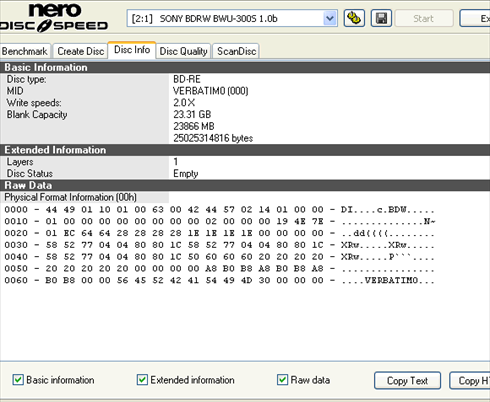Click the Empty disc status value
This screenshot has height=402, width=490.
[x=186, y=174]
